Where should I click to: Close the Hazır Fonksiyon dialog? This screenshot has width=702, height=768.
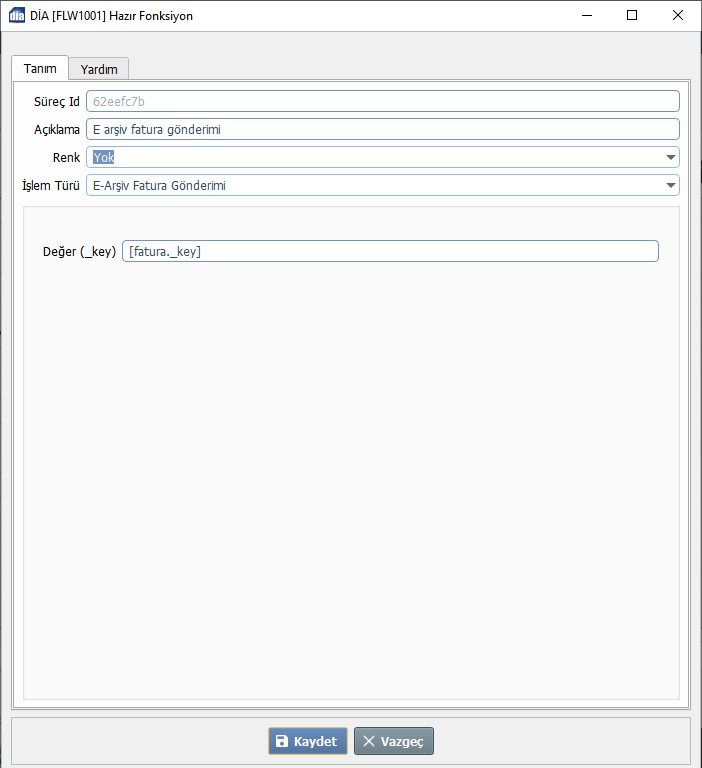(x=678, y=15)
